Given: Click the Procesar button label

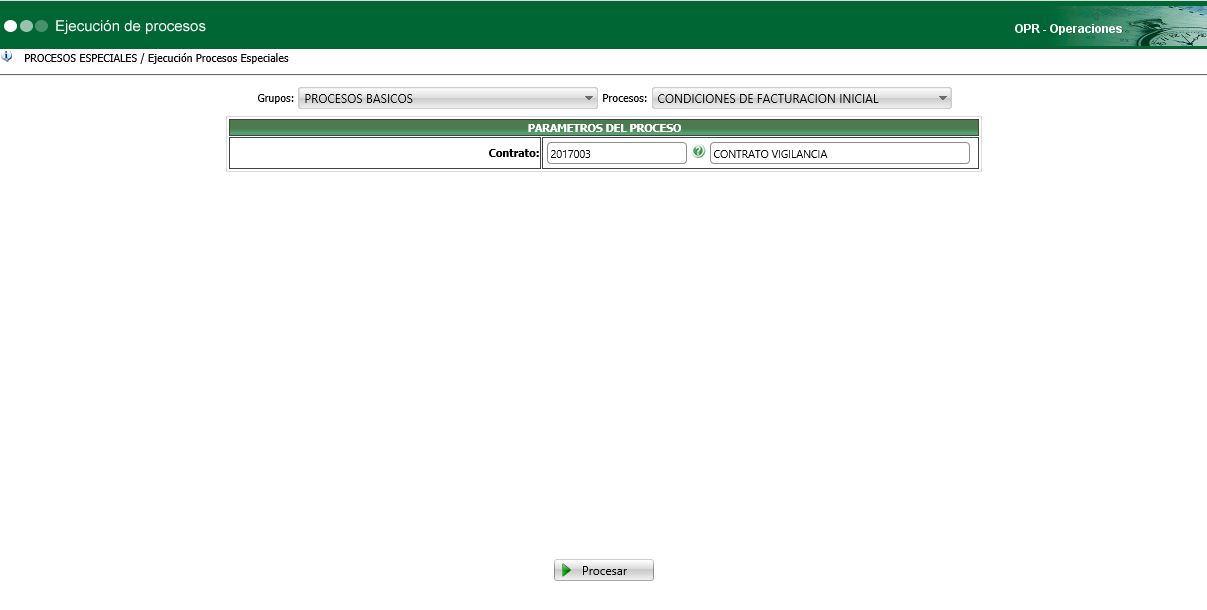Looking at the screenshot, I should (x=604, y=571).
